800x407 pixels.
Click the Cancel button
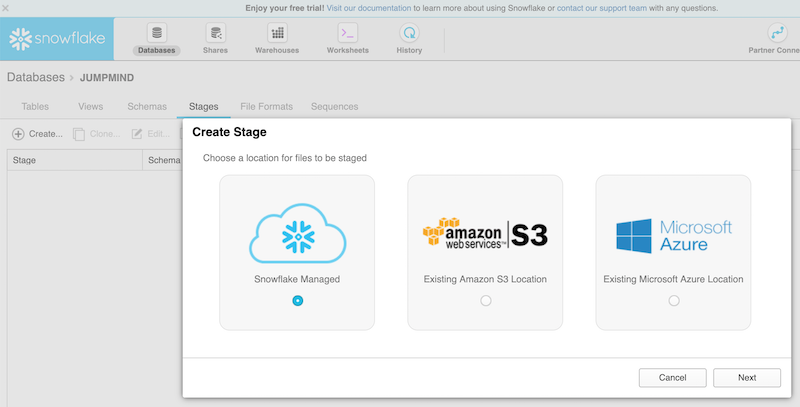[x=672, y=378]
